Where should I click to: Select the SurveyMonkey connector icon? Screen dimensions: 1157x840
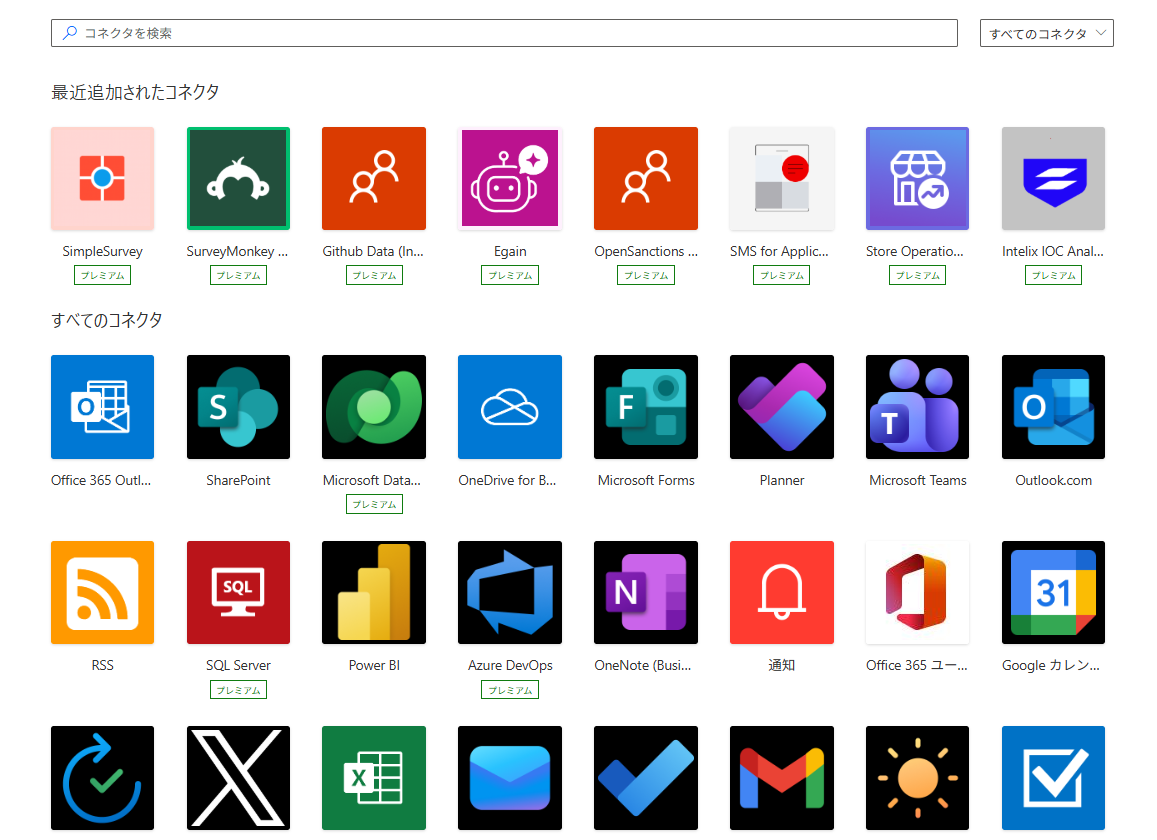[x=238, y=179]
